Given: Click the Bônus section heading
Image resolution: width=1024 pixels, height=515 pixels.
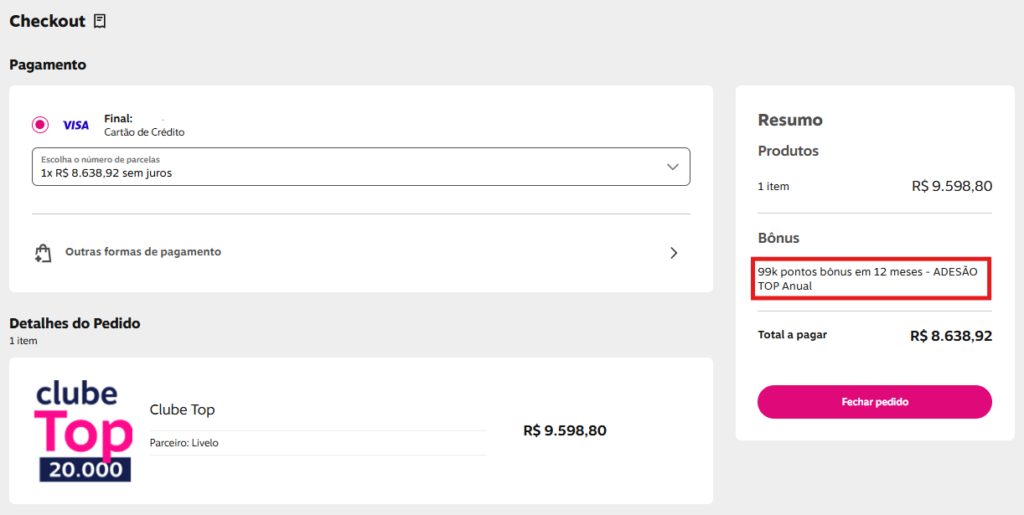Looking at the screenshot, I should [x=778, y=238].
